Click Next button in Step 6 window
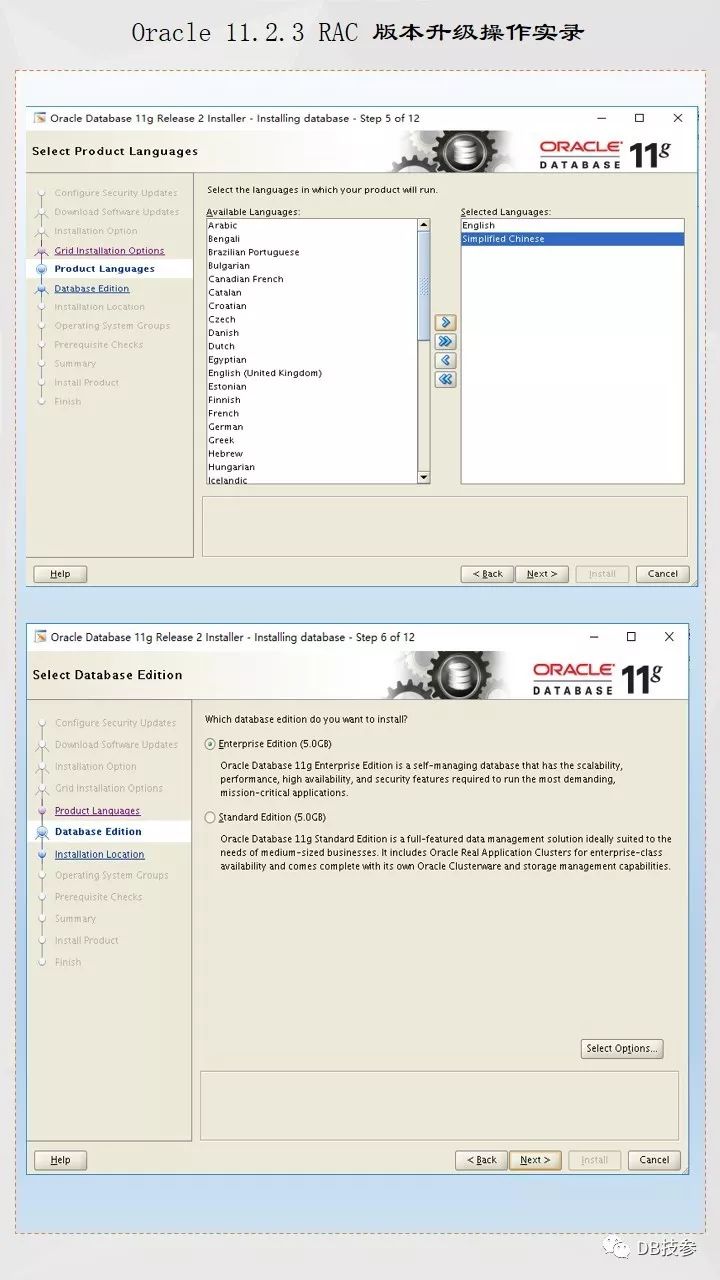This screenshot has height=1280, width=720. coord(535,1160)
